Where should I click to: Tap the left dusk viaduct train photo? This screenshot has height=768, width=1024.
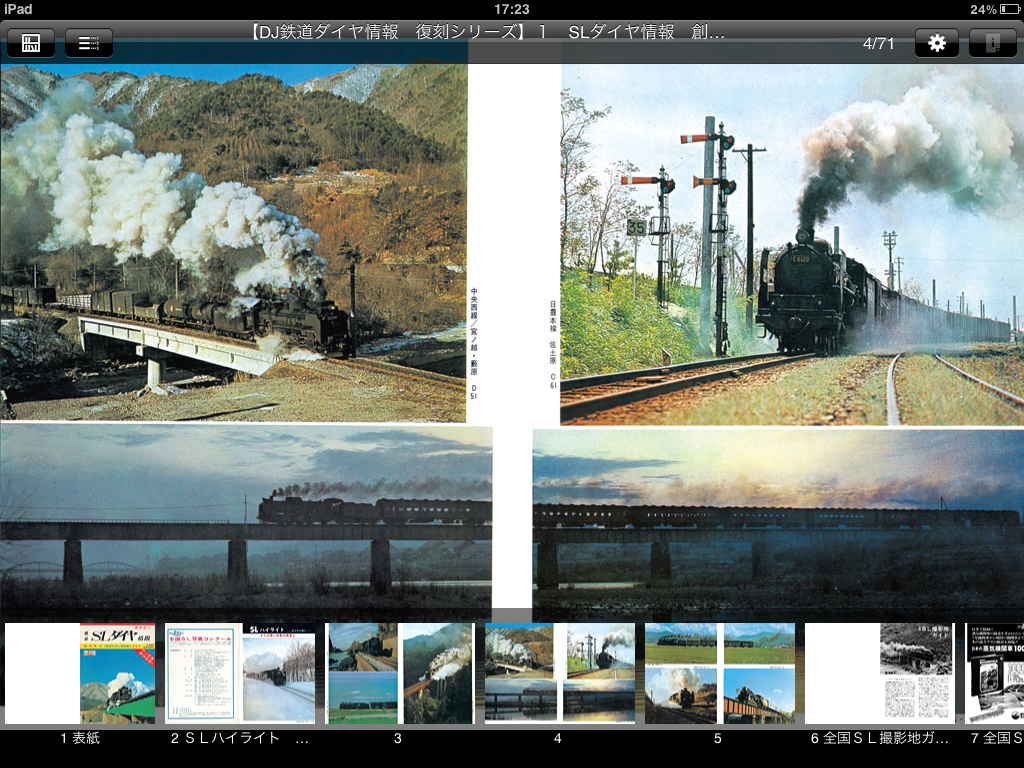(246, 523)
